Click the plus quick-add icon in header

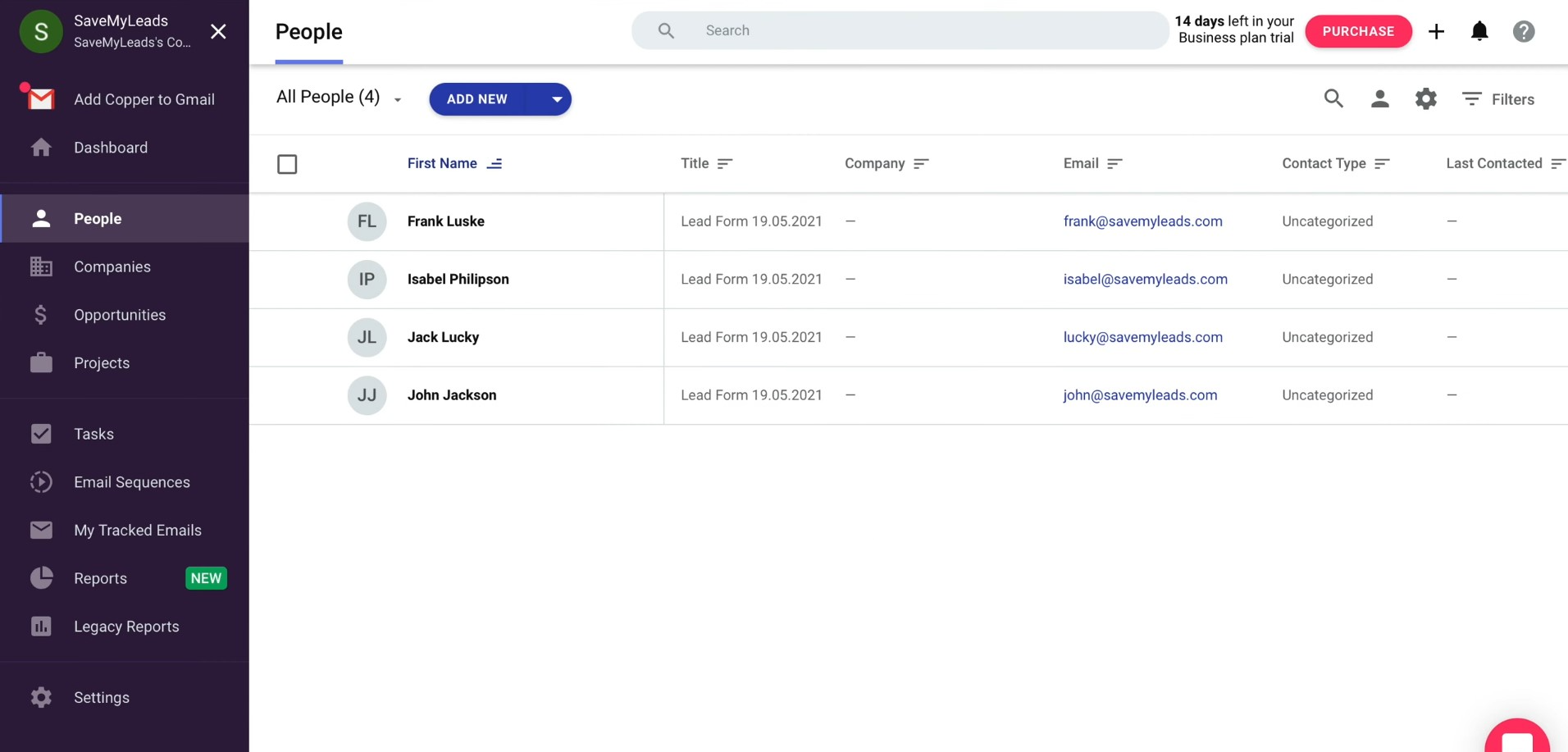pos(1436,31)
